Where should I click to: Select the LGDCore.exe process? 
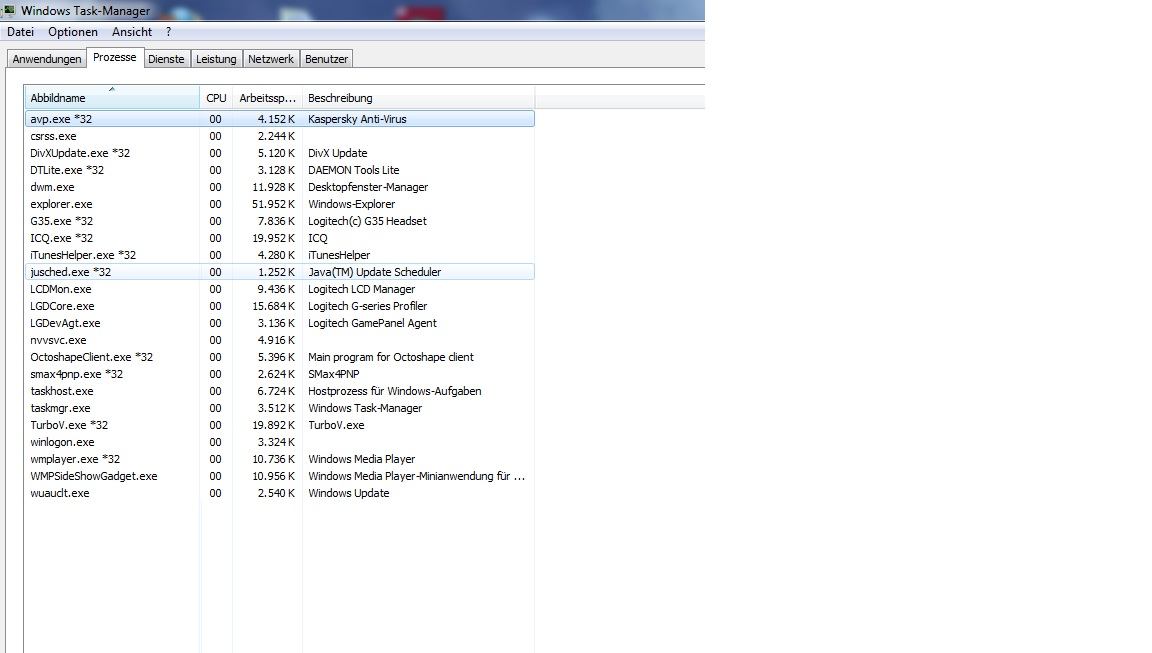[x=279, y=306]
